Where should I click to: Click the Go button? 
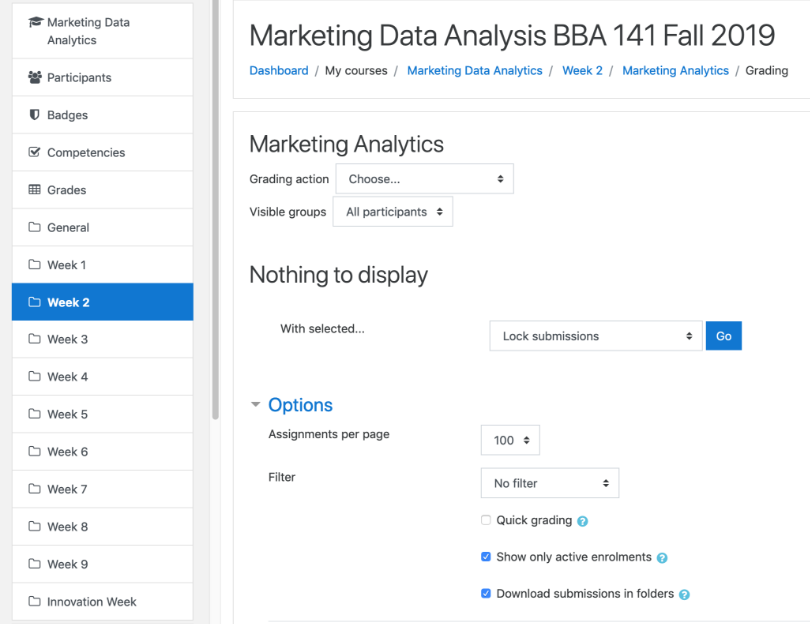[723, 336]
